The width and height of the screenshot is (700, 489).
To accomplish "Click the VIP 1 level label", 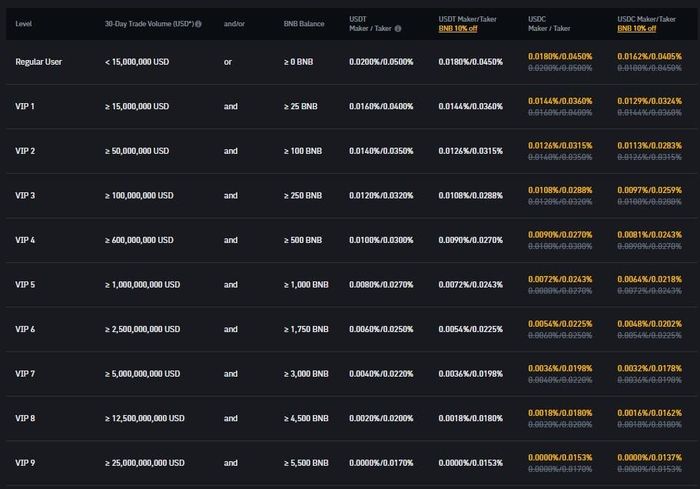I will click(25, 106).
